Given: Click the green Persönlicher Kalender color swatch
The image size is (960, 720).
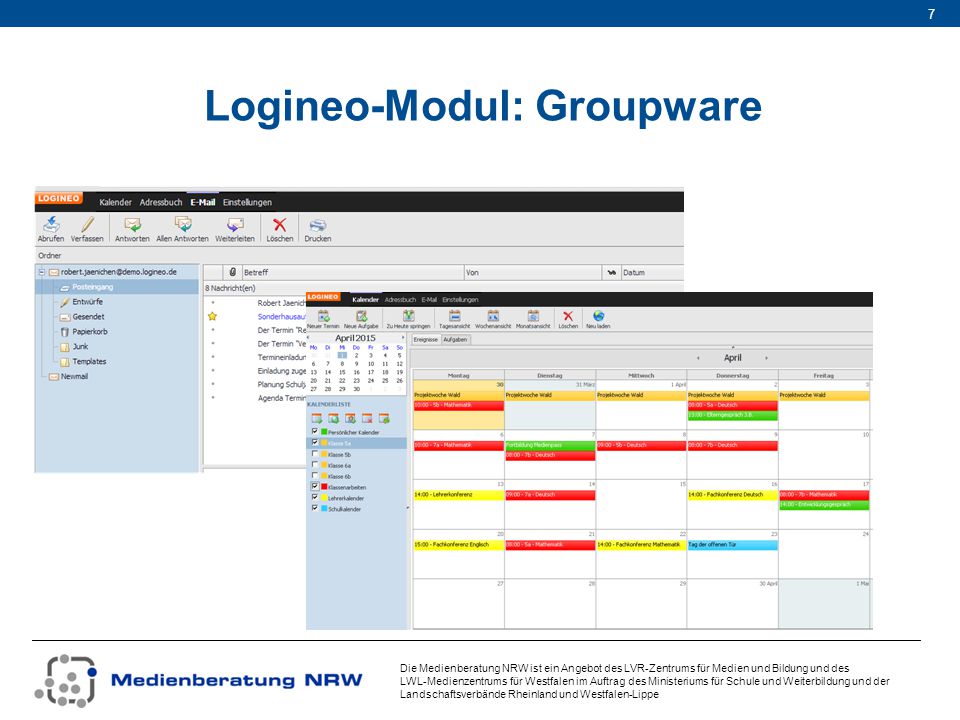Looking at the screenshot, I should (324, 432).
